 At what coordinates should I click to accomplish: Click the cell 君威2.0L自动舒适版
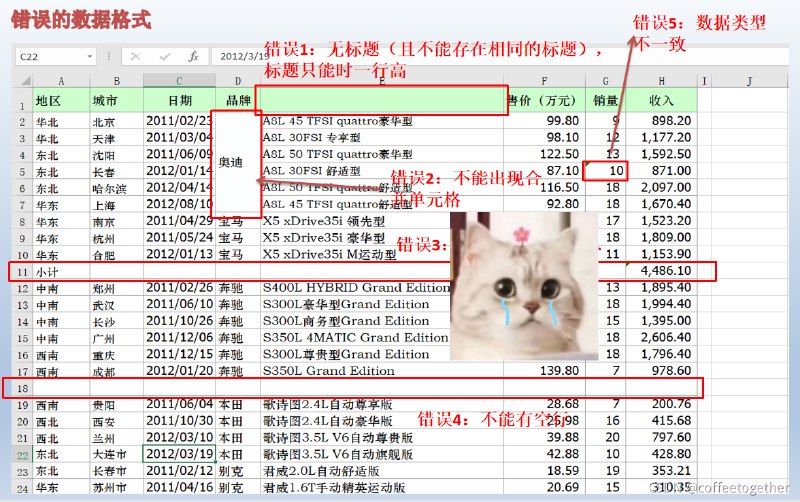point(382,471)
